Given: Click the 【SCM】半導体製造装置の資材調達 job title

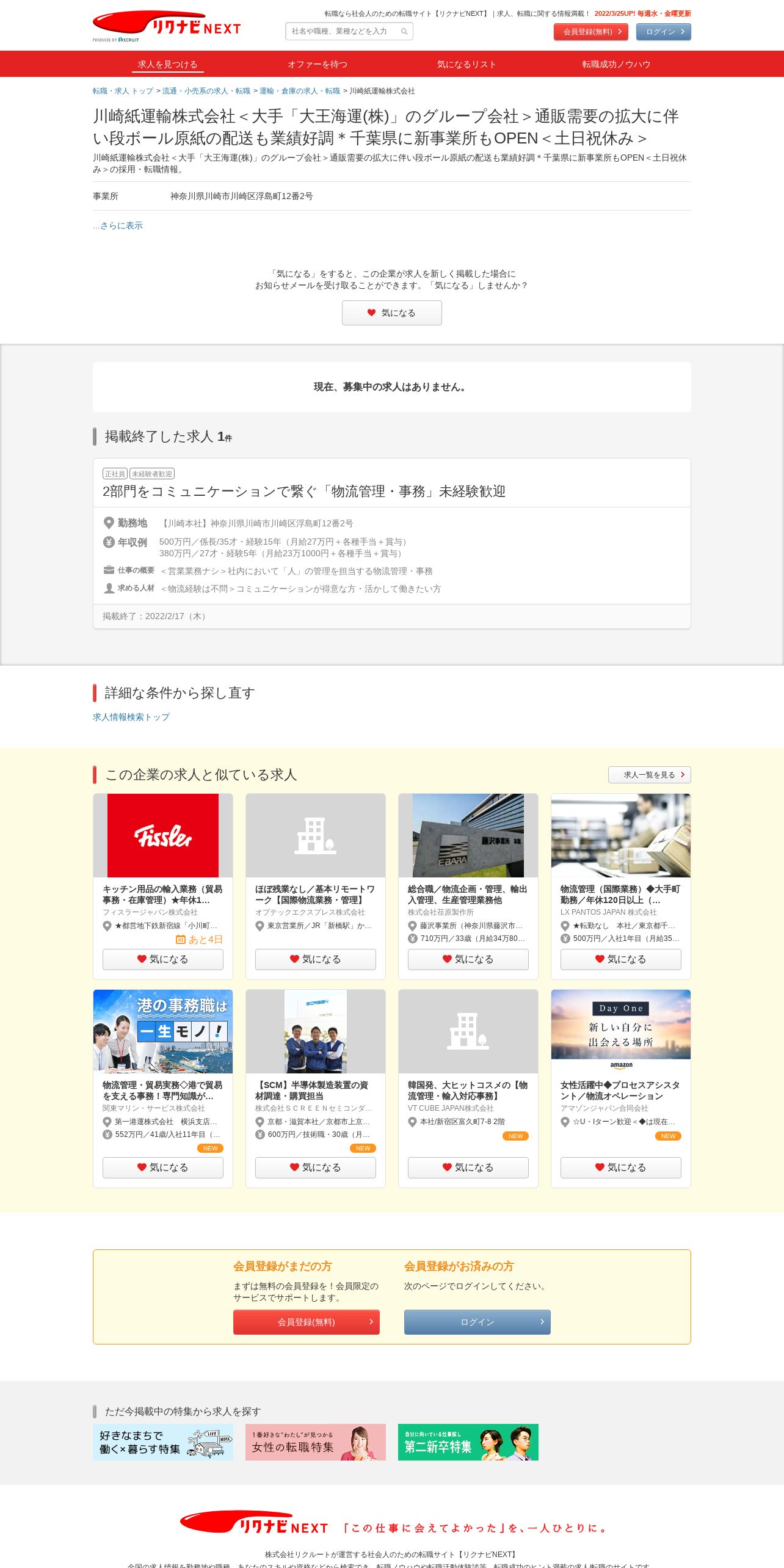Looking at the screenshot, I should [x=312, y=1091].
